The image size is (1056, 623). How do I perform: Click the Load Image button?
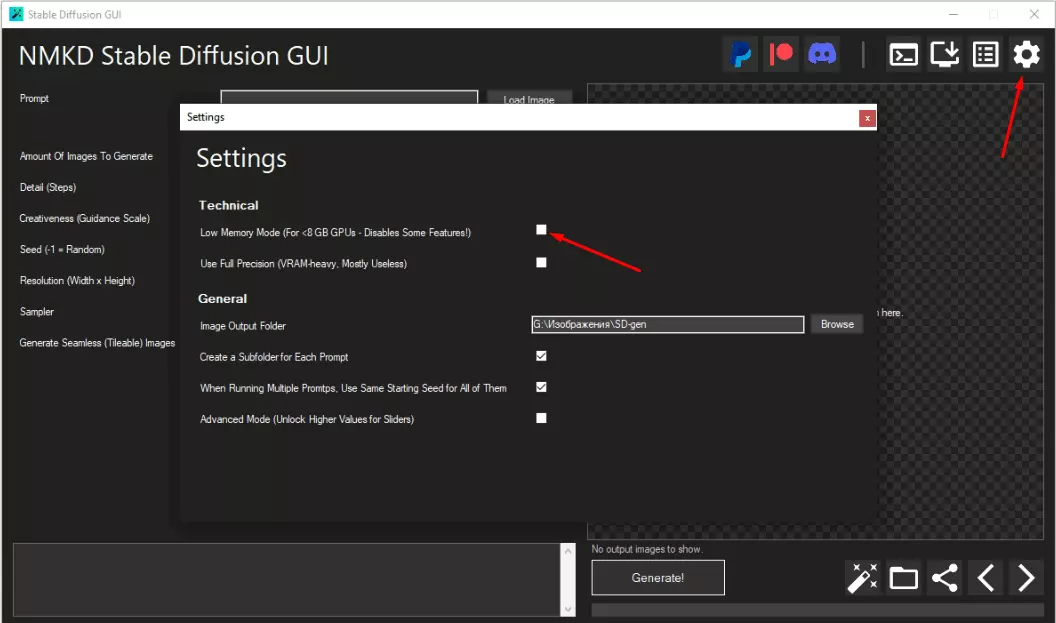[x=529, y=97]
